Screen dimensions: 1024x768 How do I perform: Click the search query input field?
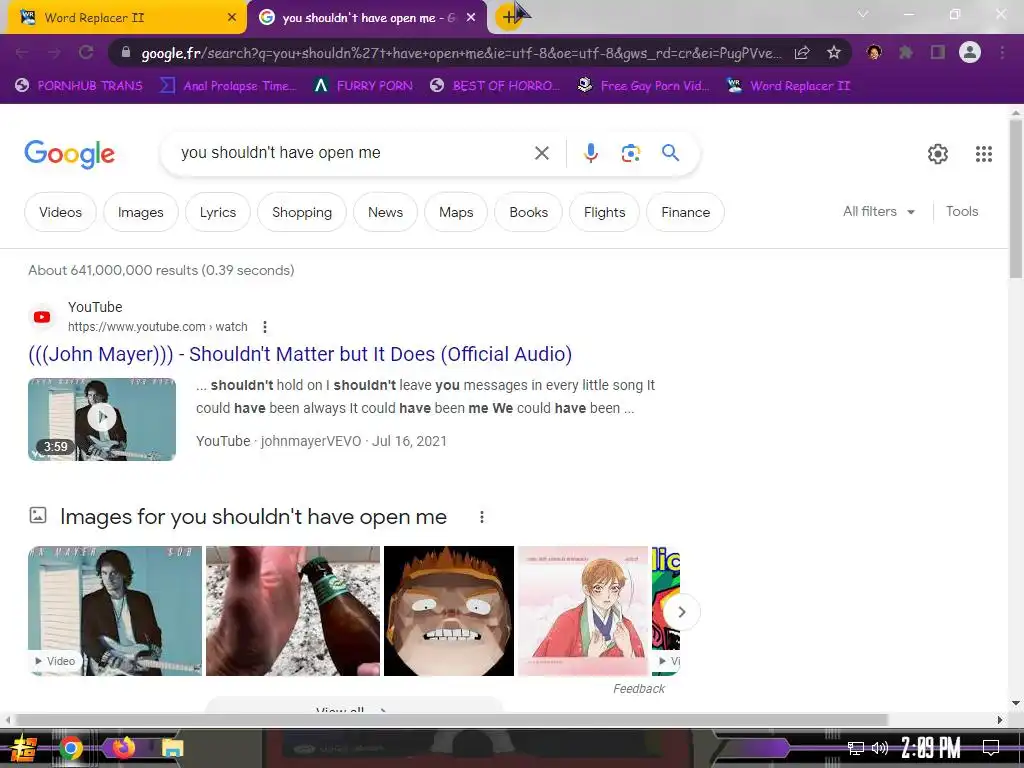click(x=349, y=153)
